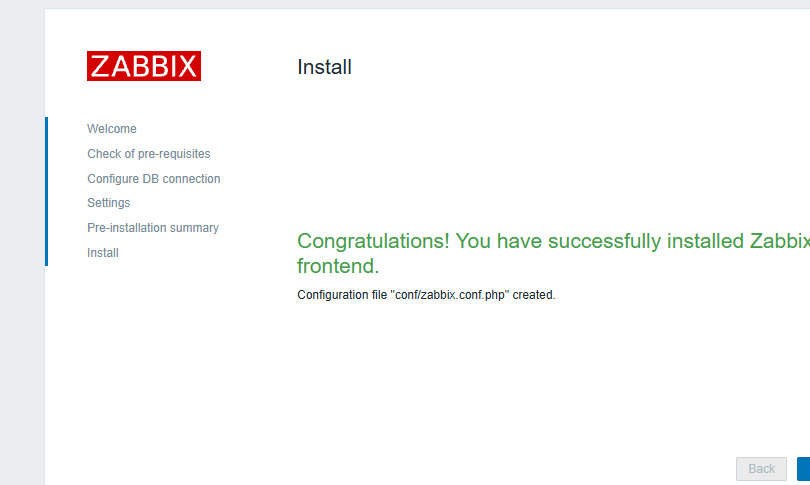Click the green Congratulations message
Screen dimensions: 810x485
(x=553, y=253)
